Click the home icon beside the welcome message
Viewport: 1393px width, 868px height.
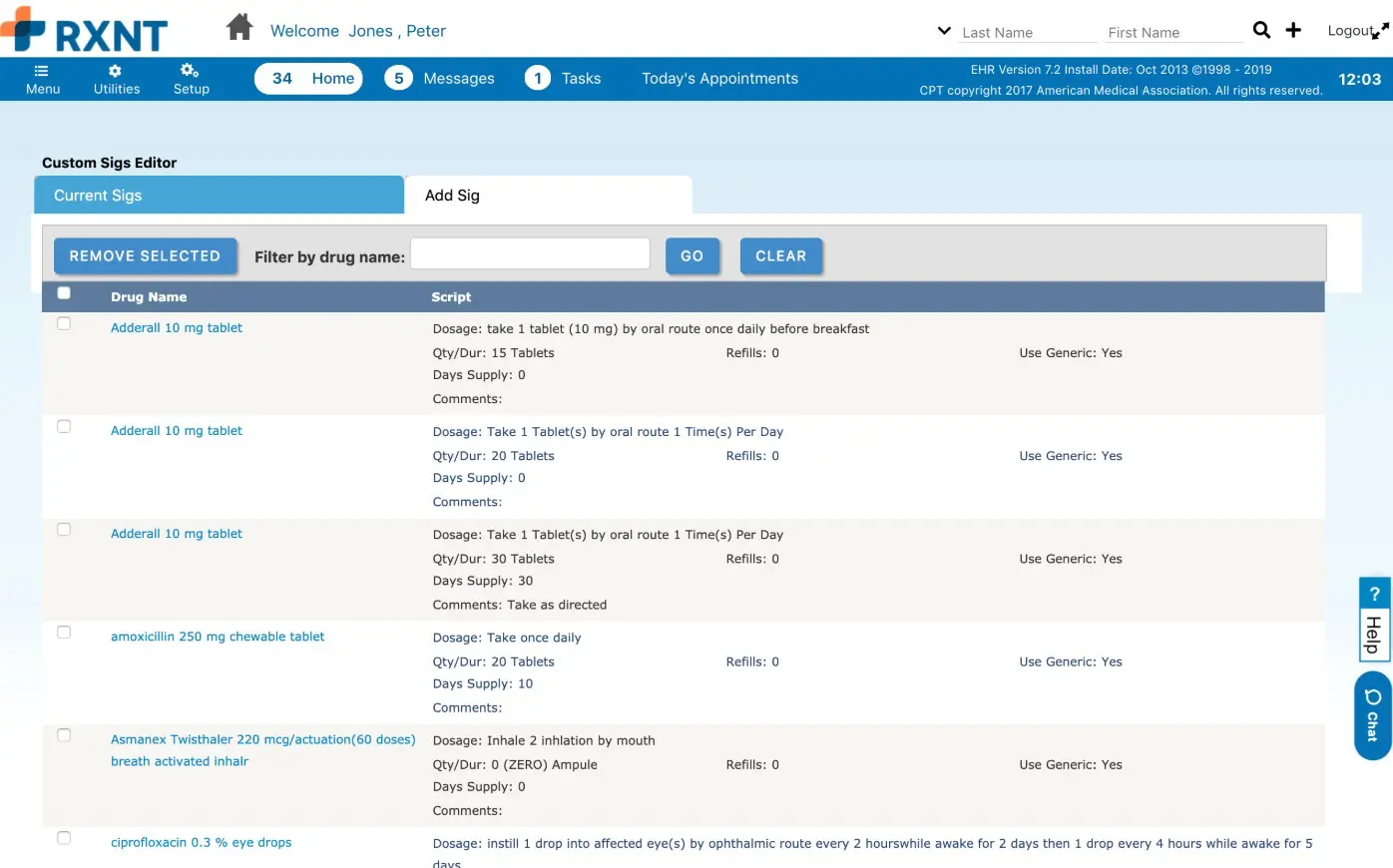tap(239, 27)
